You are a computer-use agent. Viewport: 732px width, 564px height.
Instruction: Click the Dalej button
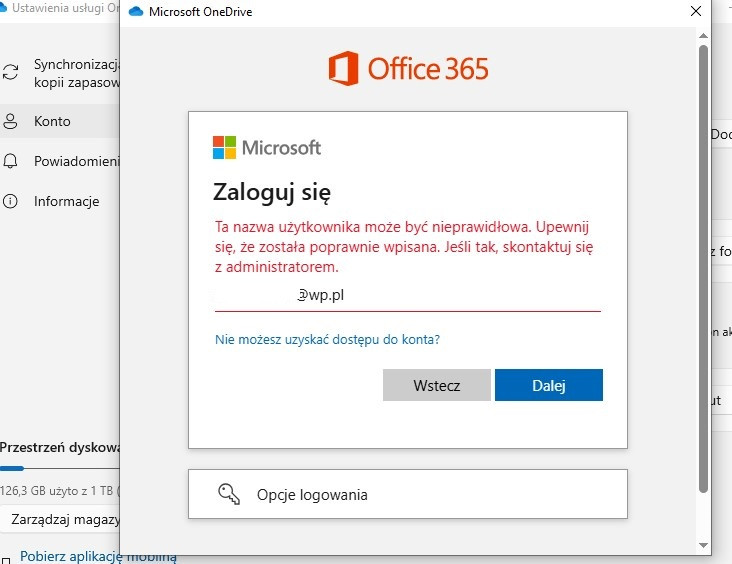coord(549,385)
